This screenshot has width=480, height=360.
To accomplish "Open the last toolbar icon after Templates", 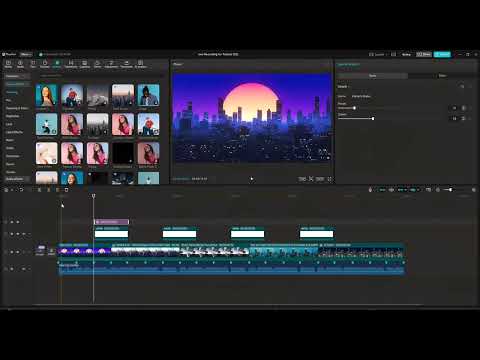I will click(x=141, y=64).
